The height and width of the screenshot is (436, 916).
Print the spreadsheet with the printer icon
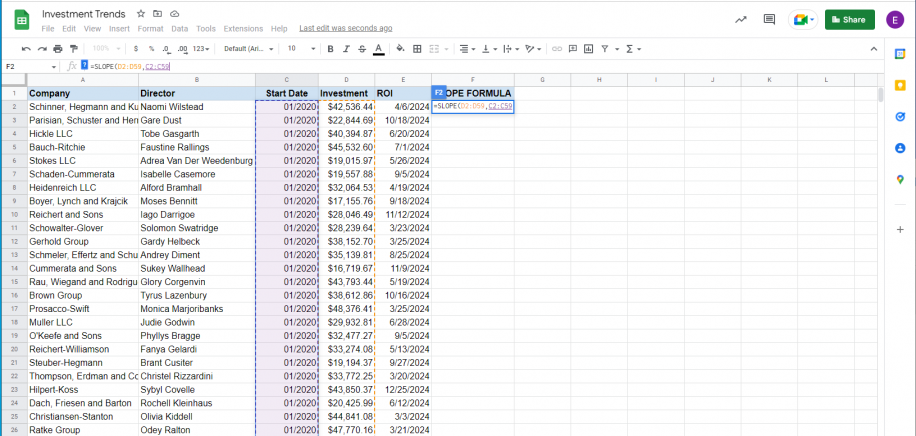click(x=57, y=49)
